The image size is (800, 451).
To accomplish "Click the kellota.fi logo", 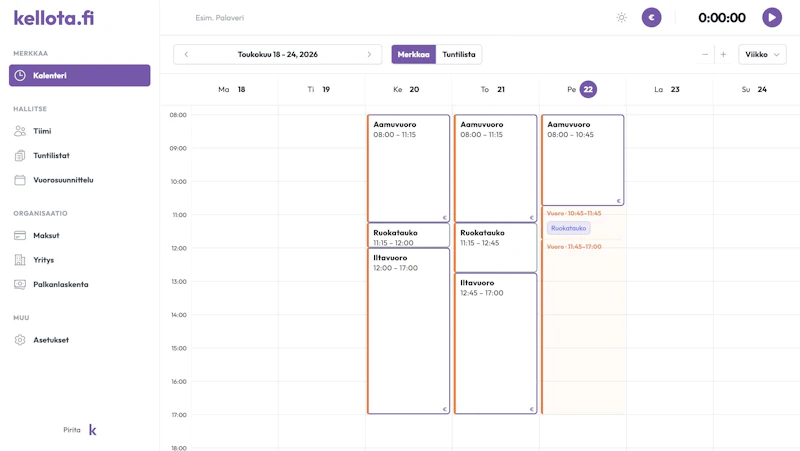I will (x=54, y=18).
